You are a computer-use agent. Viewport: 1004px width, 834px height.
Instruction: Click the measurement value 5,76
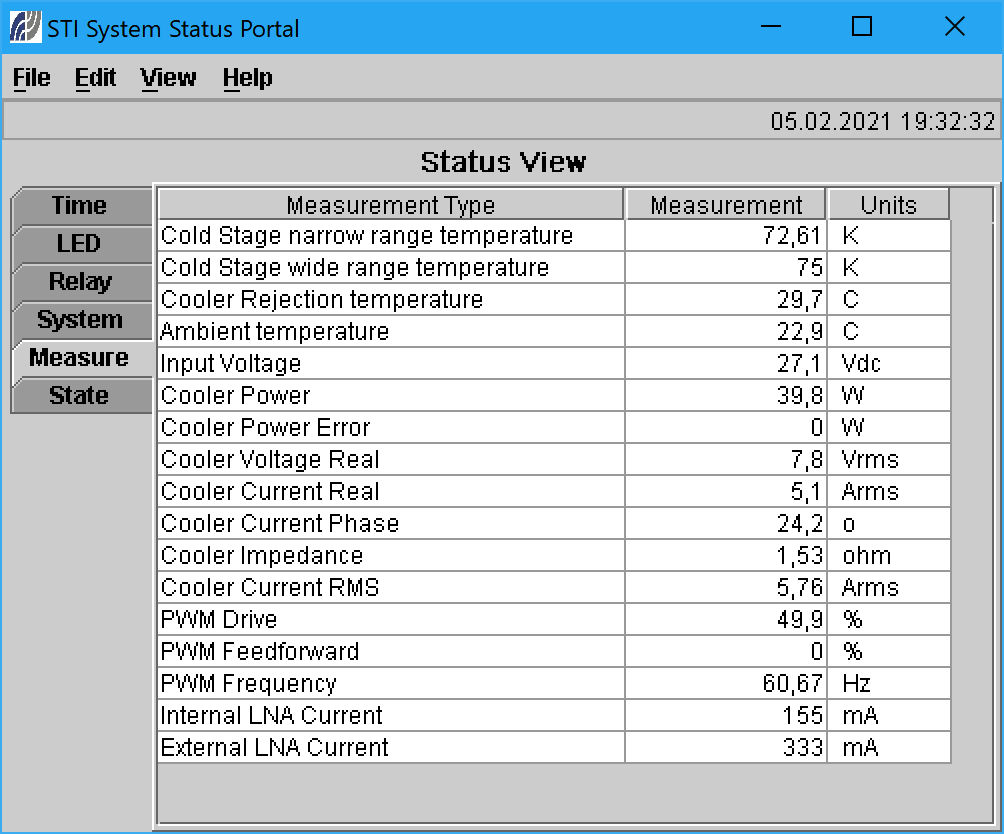click(x=800, y=588)
